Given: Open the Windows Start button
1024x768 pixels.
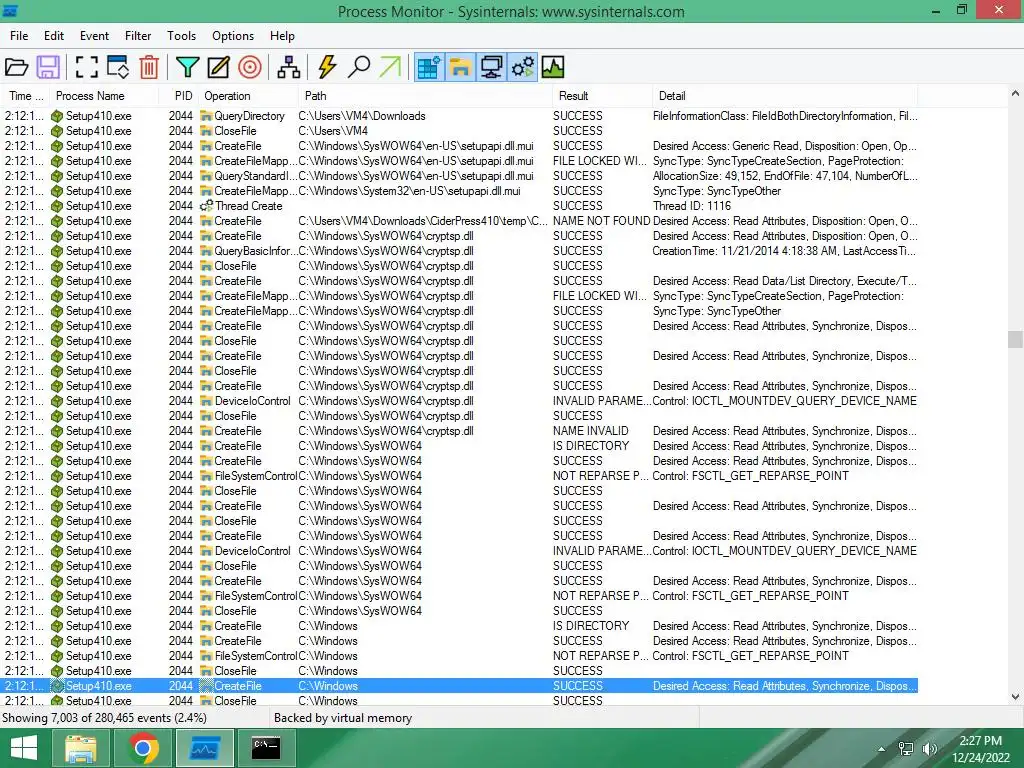Looking at the screenshot, I should click(x=24, y=748).
